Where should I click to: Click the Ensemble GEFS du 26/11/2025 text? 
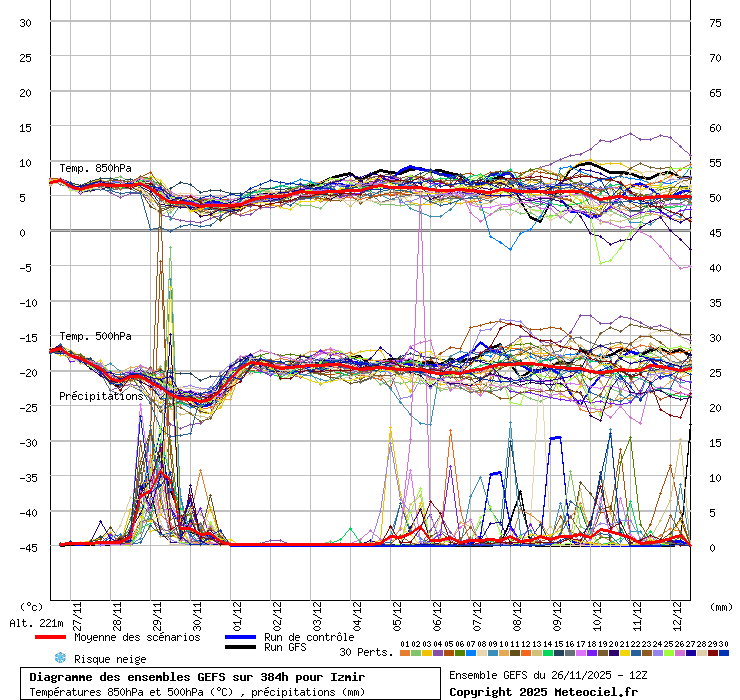(548, 675)
